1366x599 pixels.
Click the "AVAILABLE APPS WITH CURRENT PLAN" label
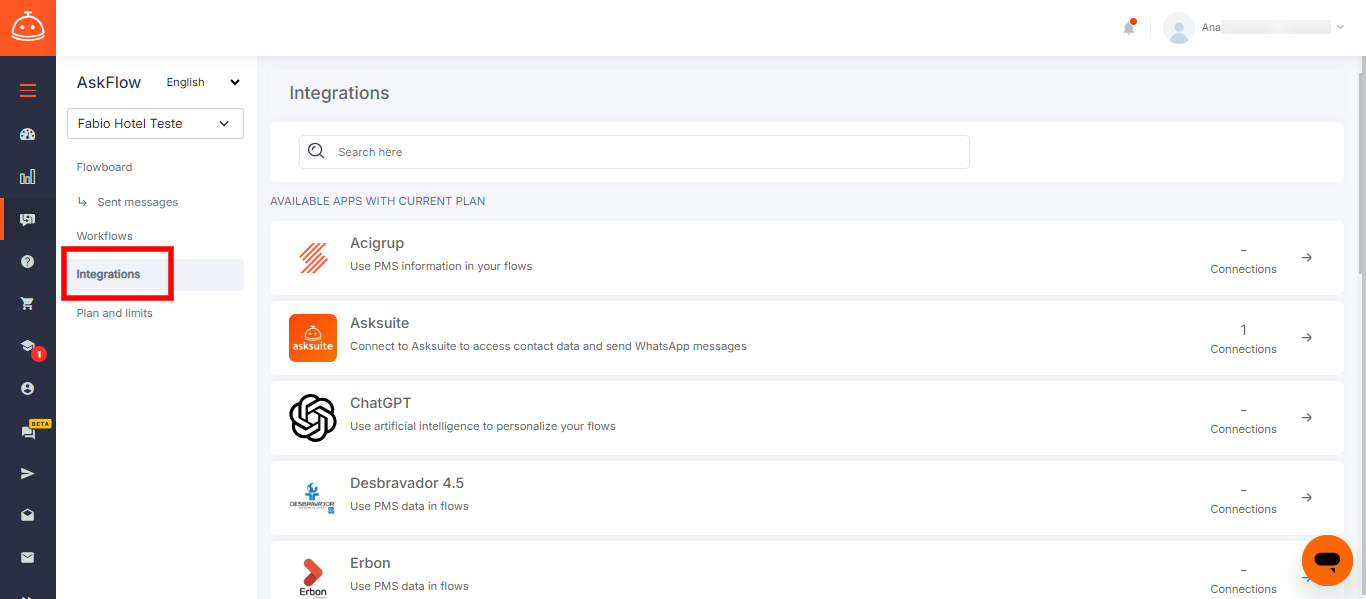pyautogui.click(x=378, y=201)
